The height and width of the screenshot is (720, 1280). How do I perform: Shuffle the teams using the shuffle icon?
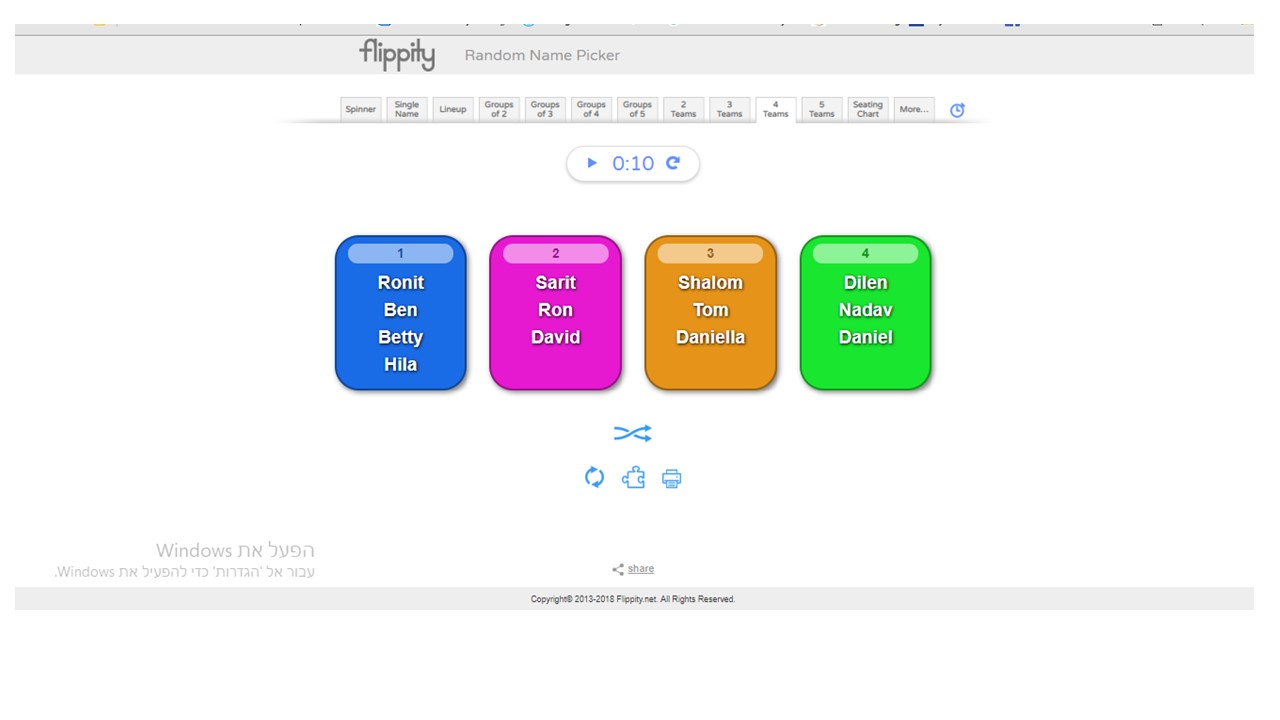(633, 432)
